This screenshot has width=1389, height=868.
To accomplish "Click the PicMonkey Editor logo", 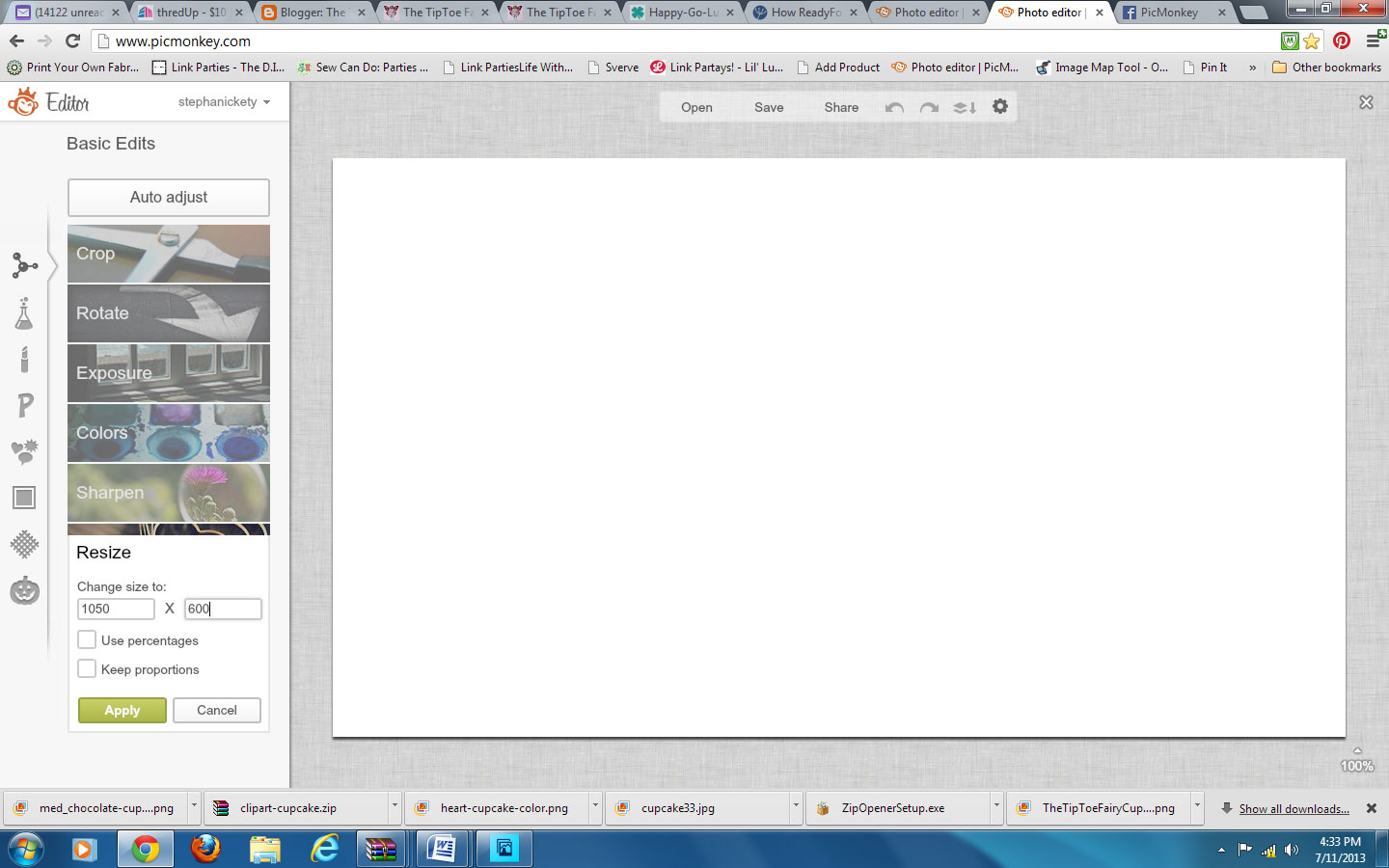I will pos(49,101).
